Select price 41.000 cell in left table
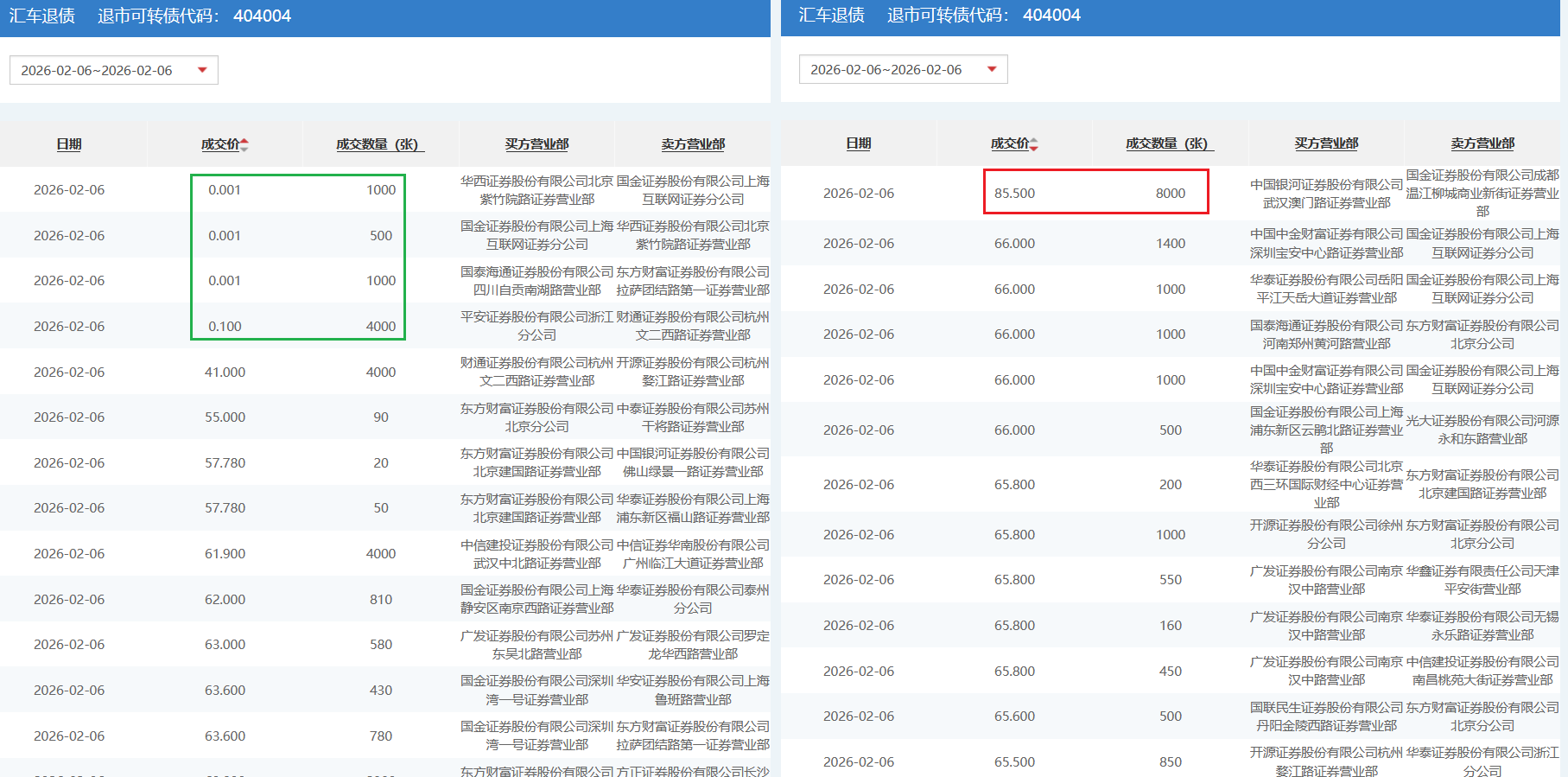1568x777 pixels. (225, 373)
